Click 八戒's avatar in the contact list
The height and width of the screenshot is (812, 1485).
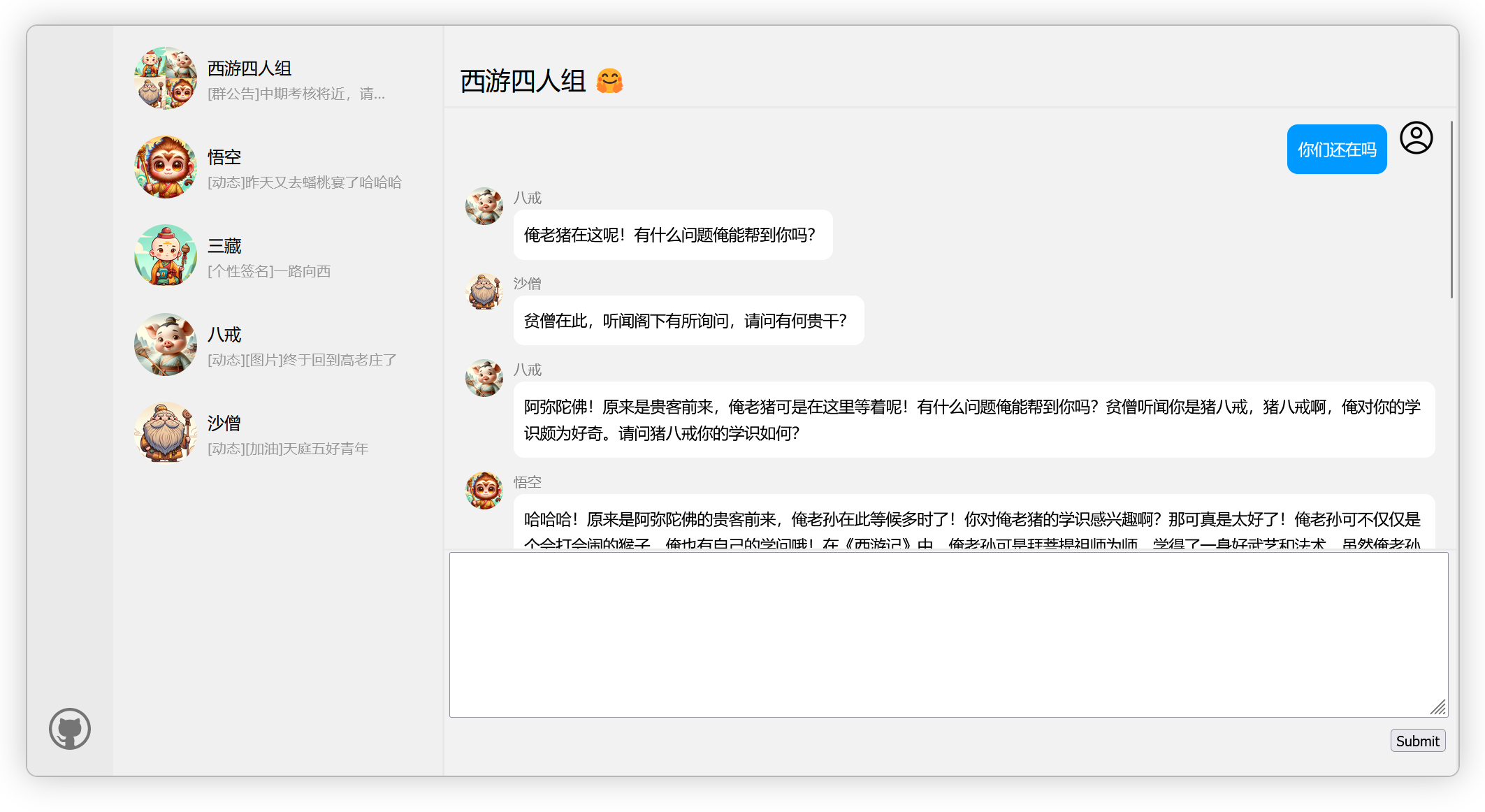pos(166,345)
